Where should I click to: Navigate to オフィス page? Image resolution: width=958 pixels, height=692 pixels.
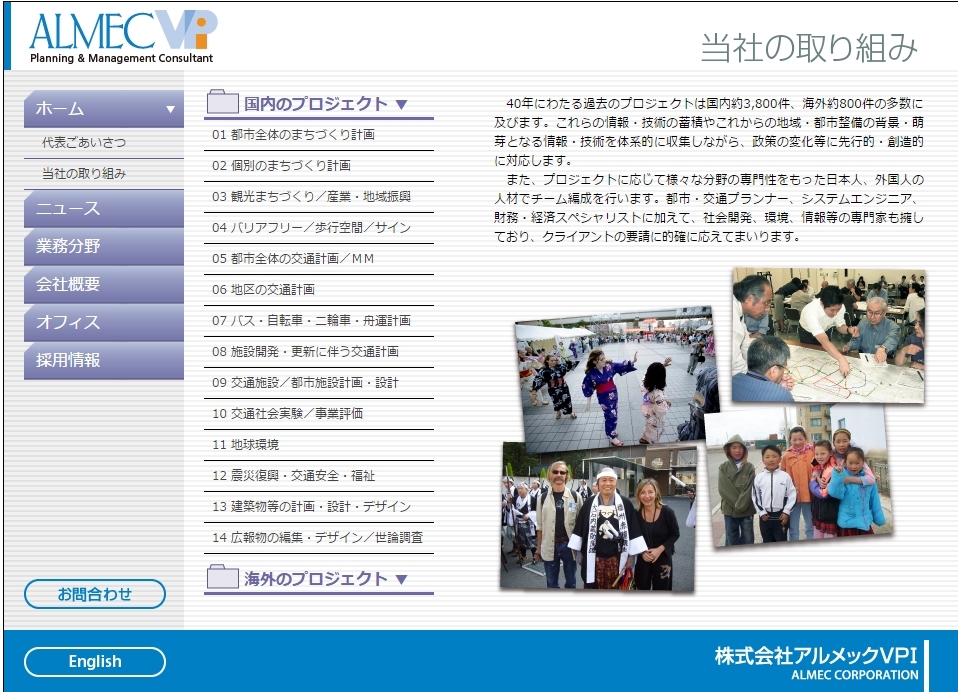pyautogui.click(x=104, y=322)
